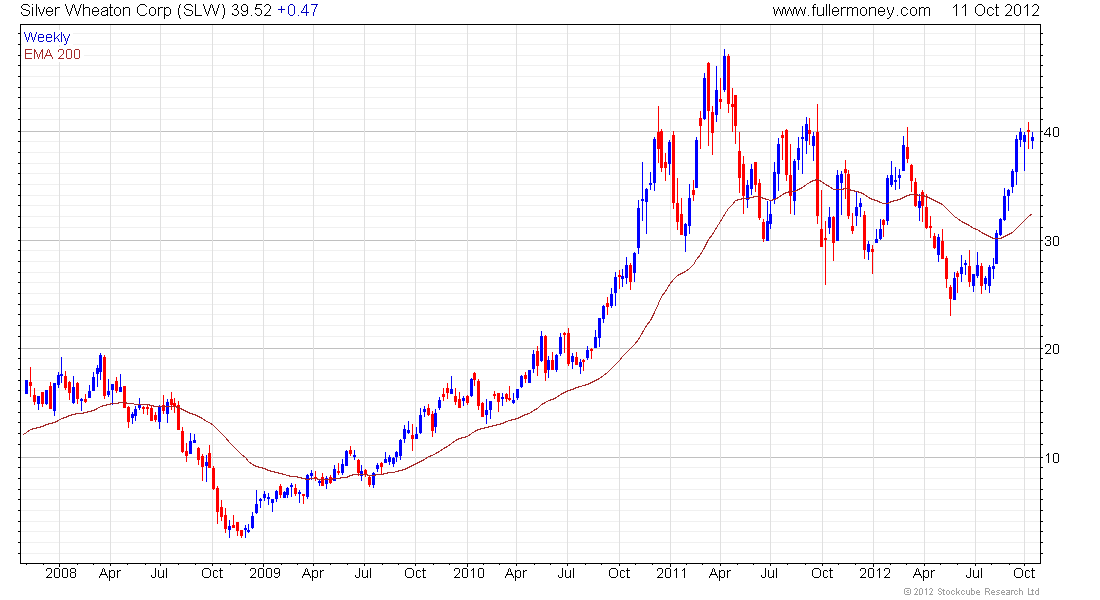Select the final Oct label after 2012
The image size is (1100, 600).
[1024, 573]
